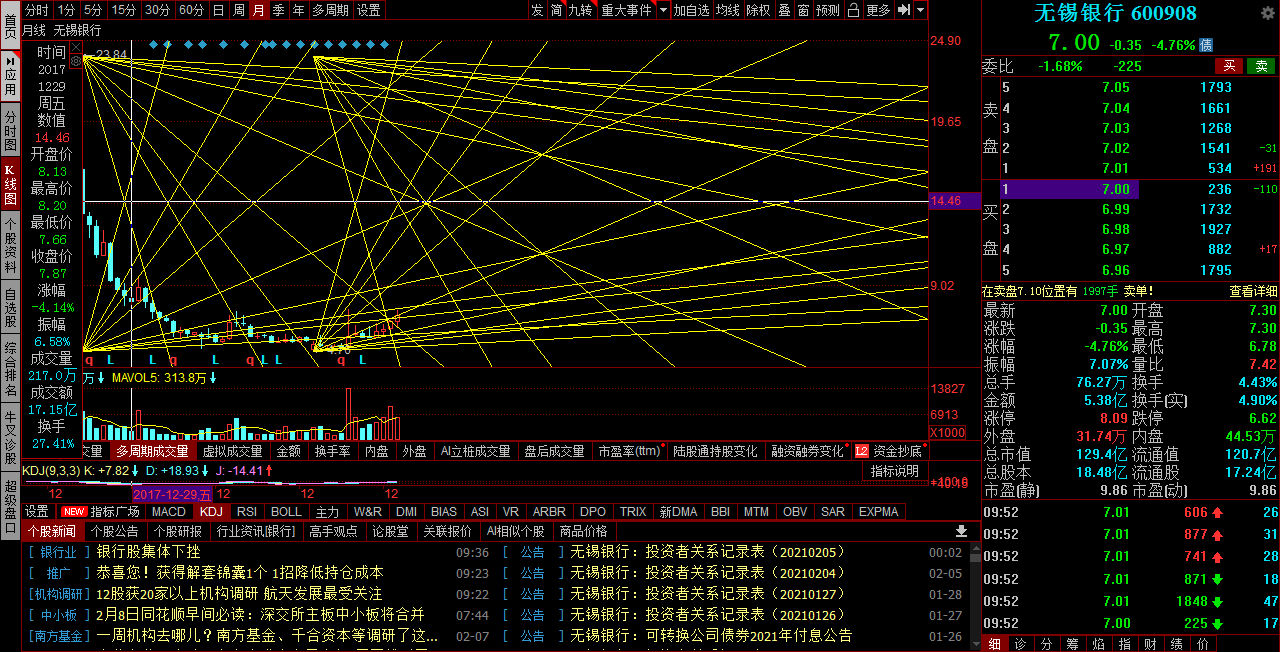Select the 陆股通持股变化 sub-tab
The height and width of the screenshot is (652, 1280).
[715, 451]
